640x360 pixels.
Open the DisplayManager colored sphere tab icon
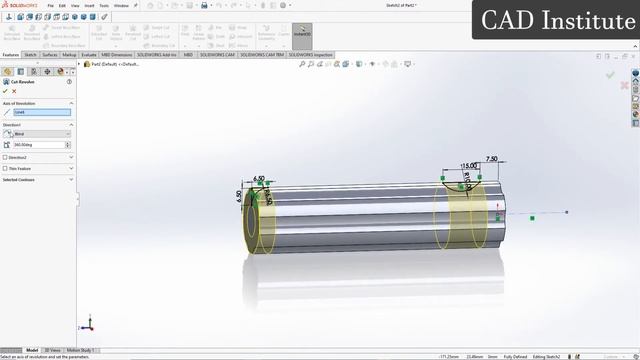[x=60, y=72]
